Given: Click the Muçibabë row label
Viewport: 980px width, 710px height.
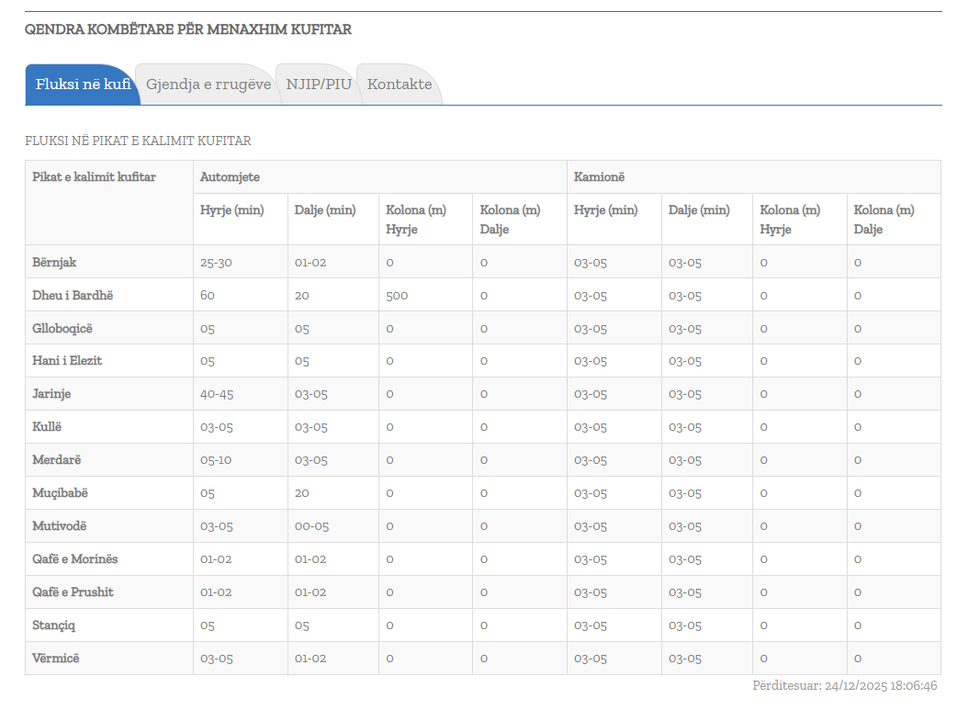Looking at the screenshot, I should 60,493.
